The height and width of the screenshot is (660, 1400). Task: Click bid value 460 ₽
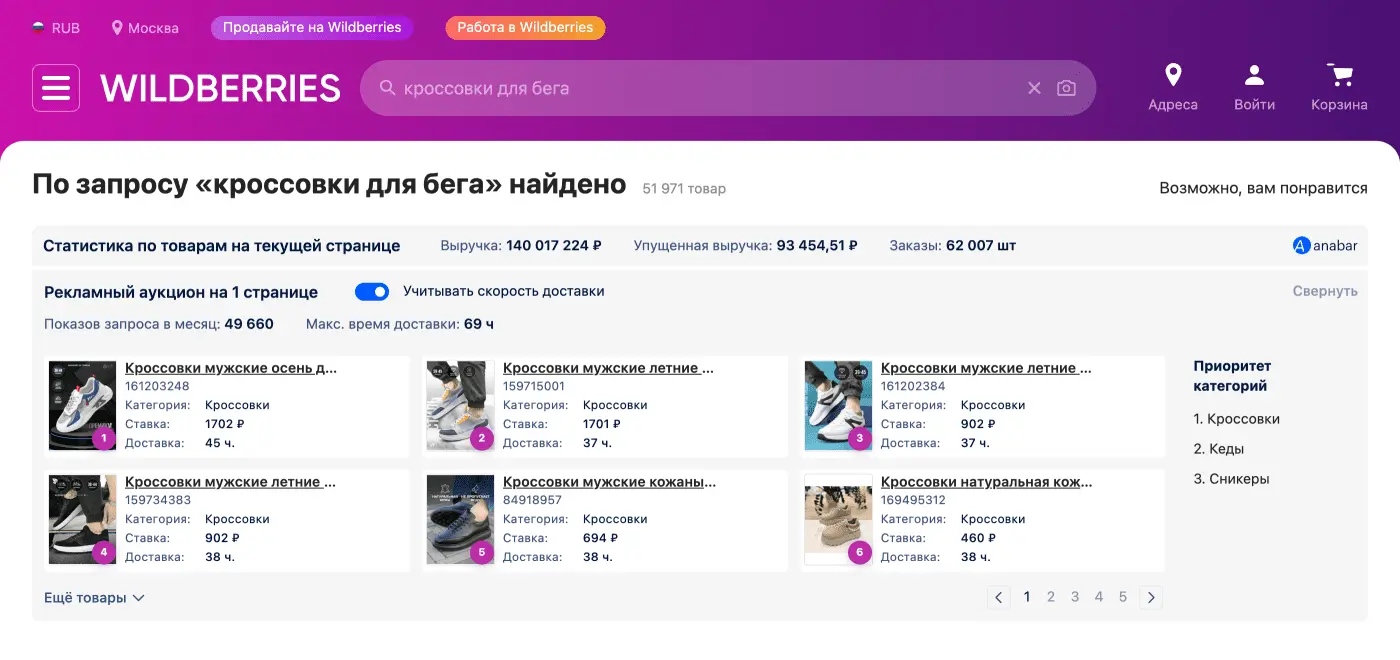(x=979, y=538)
